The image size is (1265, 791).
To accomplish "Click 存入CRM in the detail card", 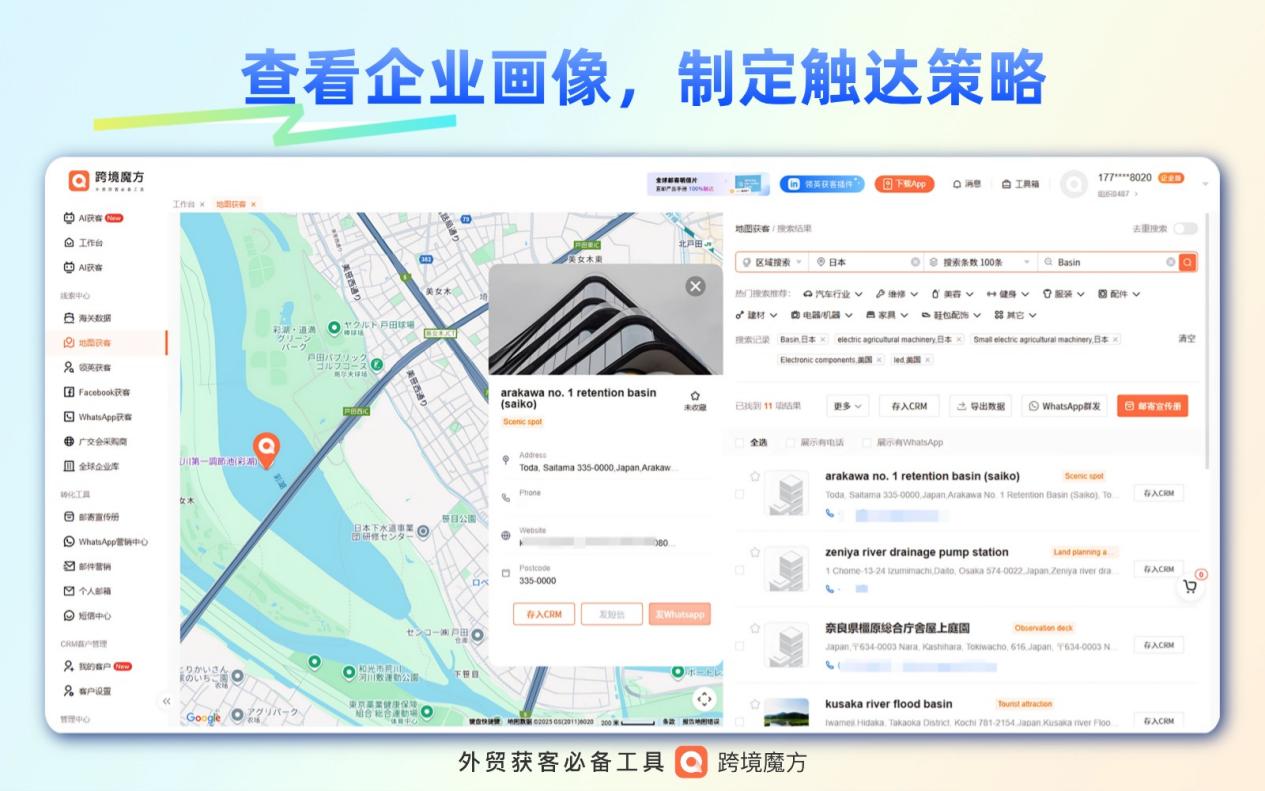I will [544, 614].
